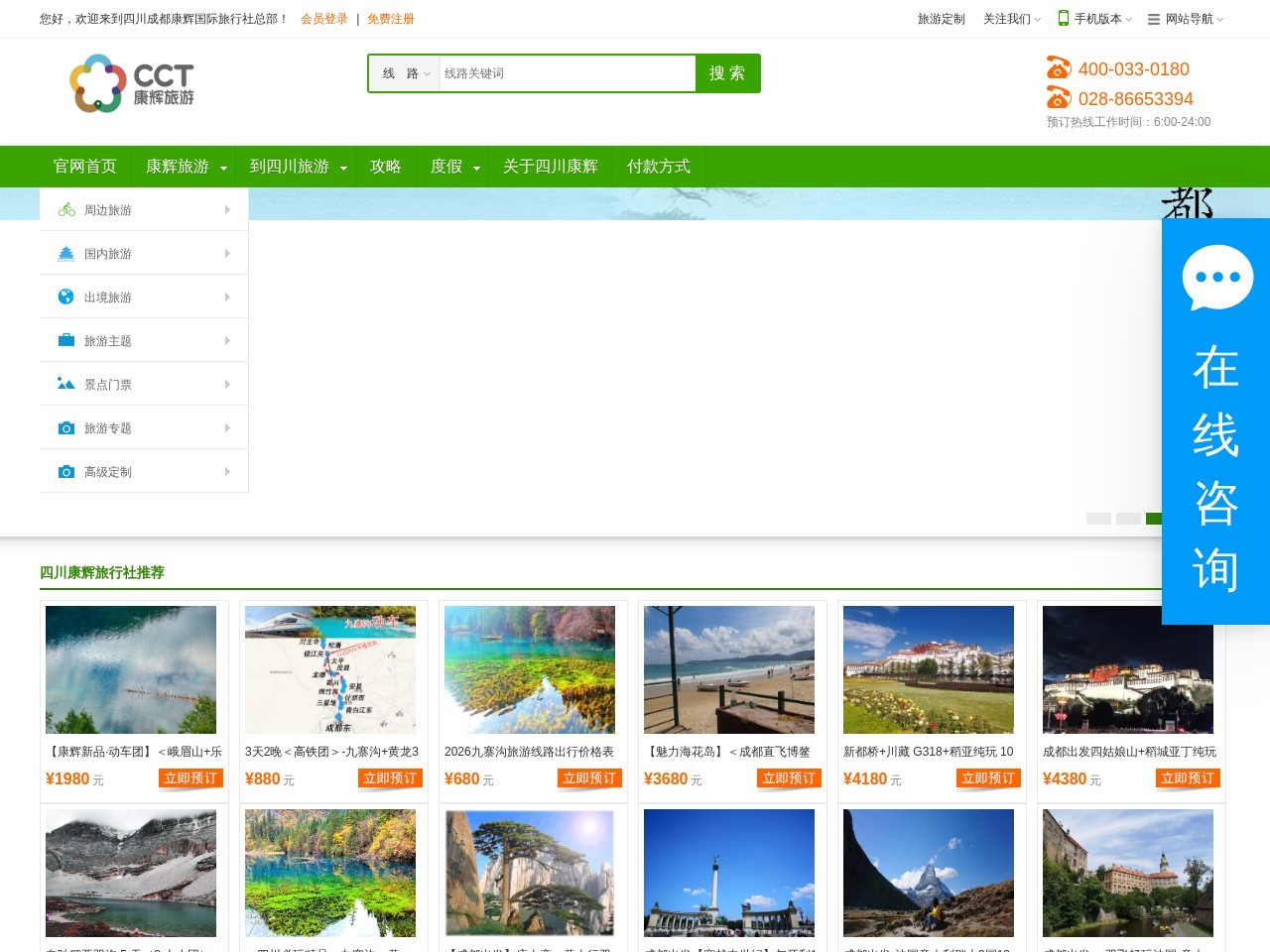Expand the 网站导航 dropdown at top
The image size is (1270, 952).
click(1187, 19)
